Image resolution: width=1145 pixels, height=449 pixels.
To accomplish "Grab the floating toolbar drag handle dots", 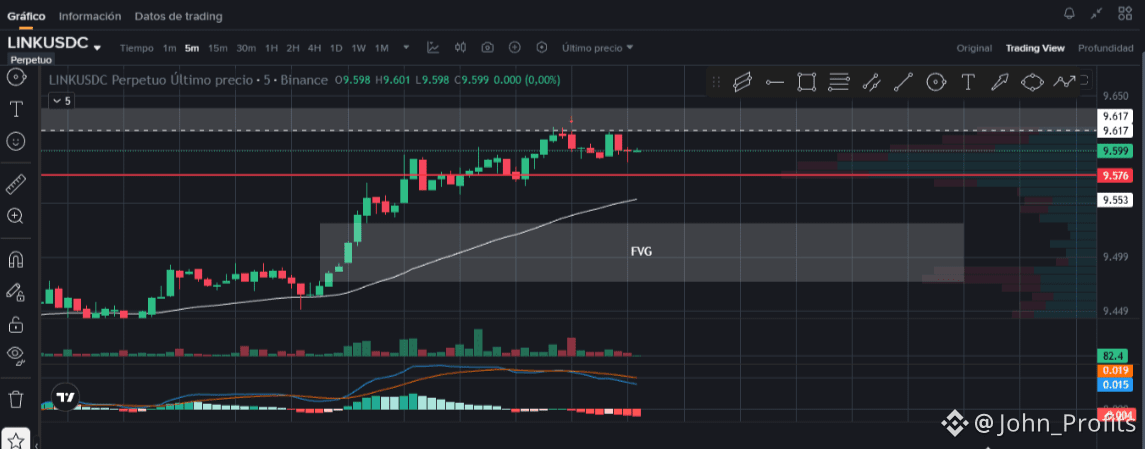I will pyautogui.click(x=716, y=82).
